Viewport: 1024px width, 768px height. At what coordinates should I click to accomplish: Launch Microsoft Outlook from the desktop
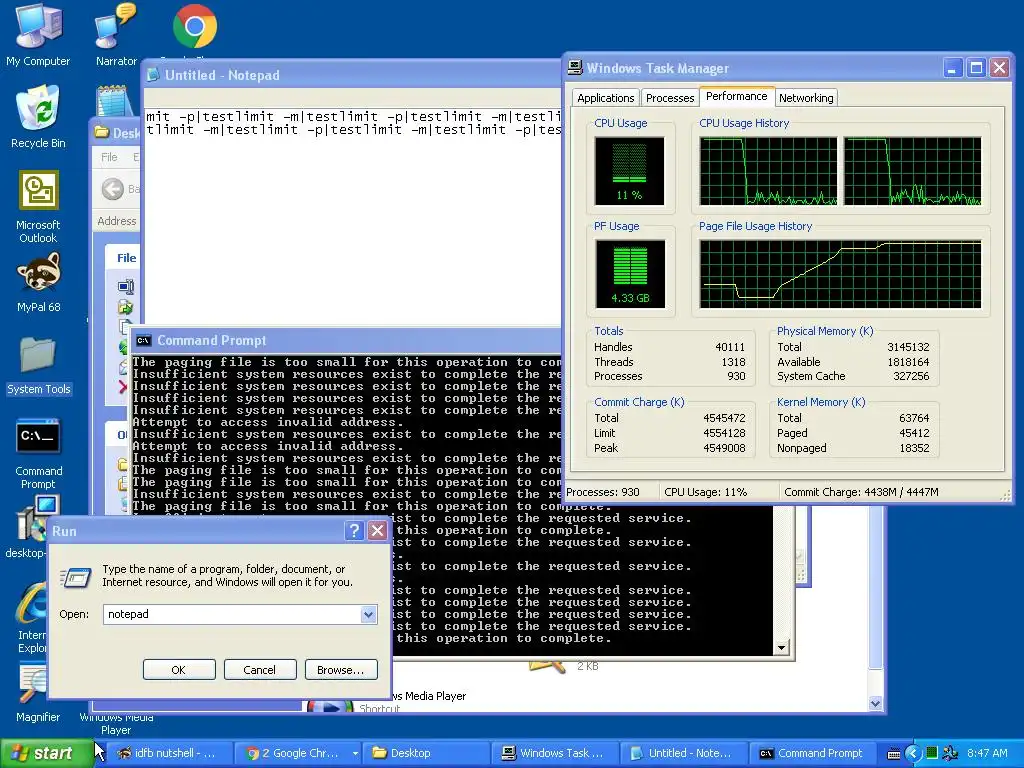(x=38, y=206)
